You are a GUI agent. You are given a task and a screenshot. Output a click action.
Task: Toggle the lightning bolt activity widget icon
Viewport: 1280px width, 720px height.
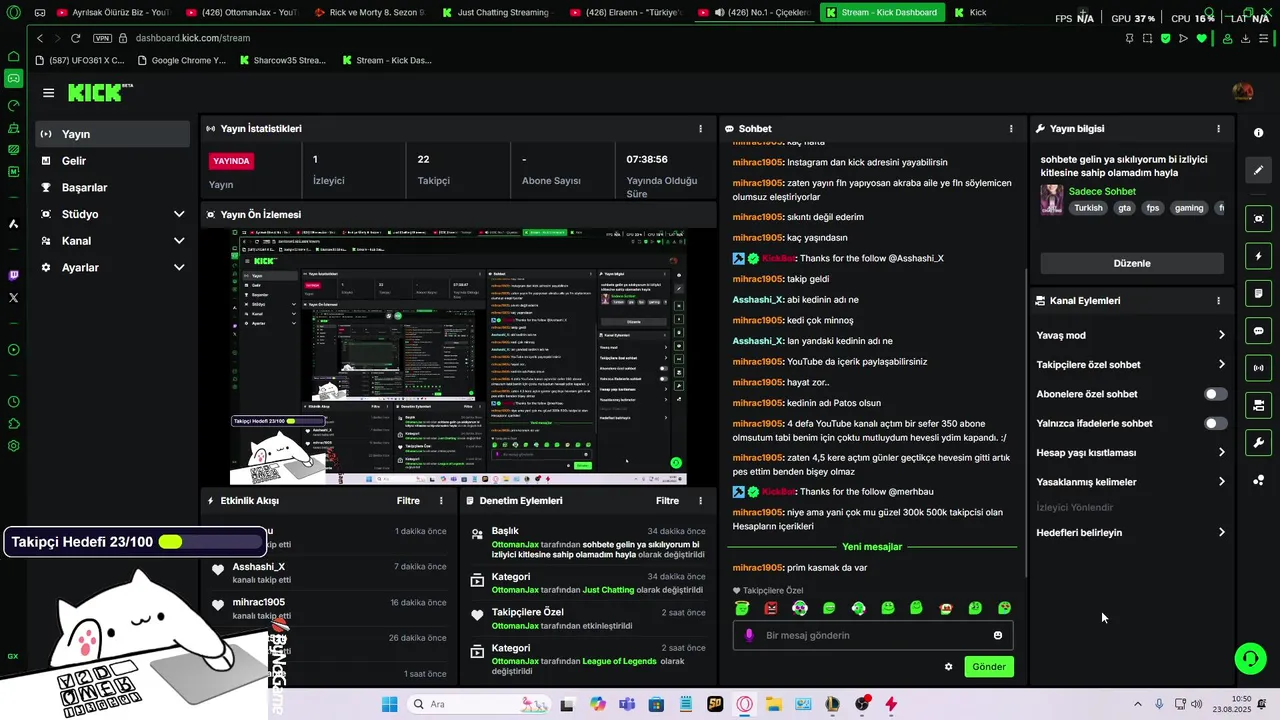tap(1258, 257)
